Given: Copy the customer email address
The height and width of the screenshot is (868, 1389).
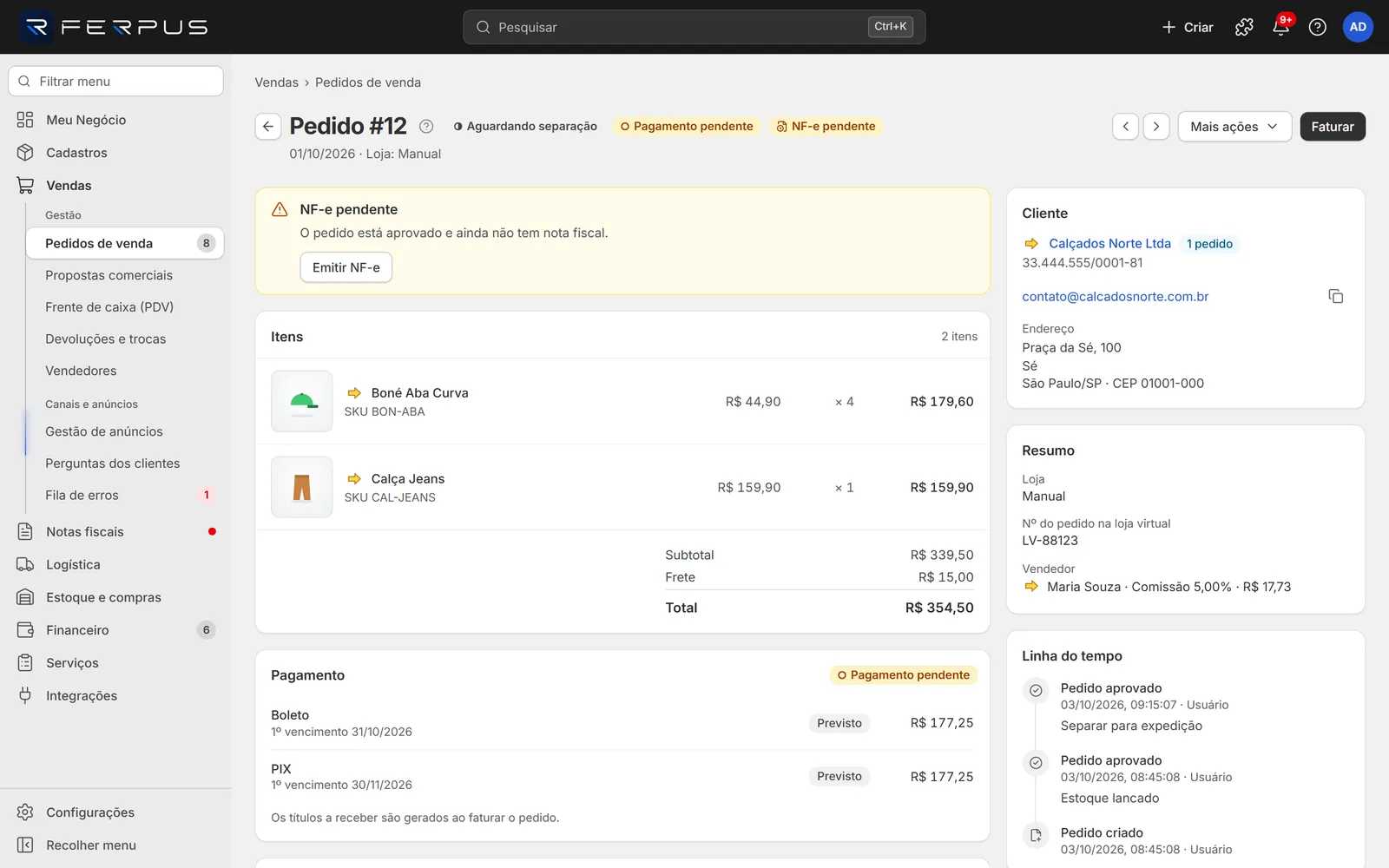Looking at the screenshot, I should pyautogui.click(x=1336, y=297).
